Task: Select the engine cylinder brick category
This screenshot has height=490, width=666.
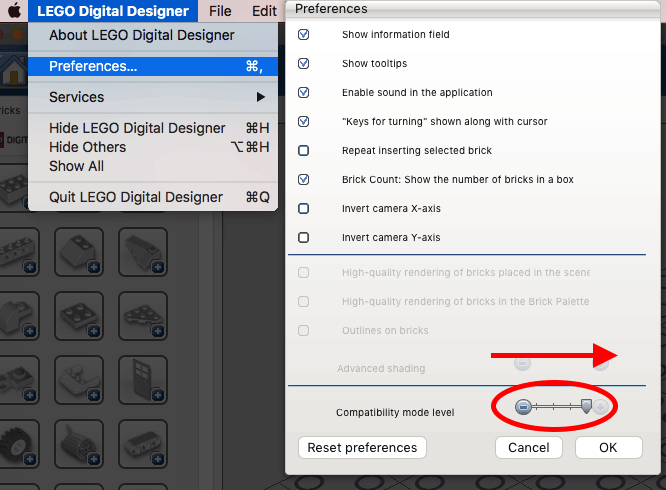Action: 79,444
